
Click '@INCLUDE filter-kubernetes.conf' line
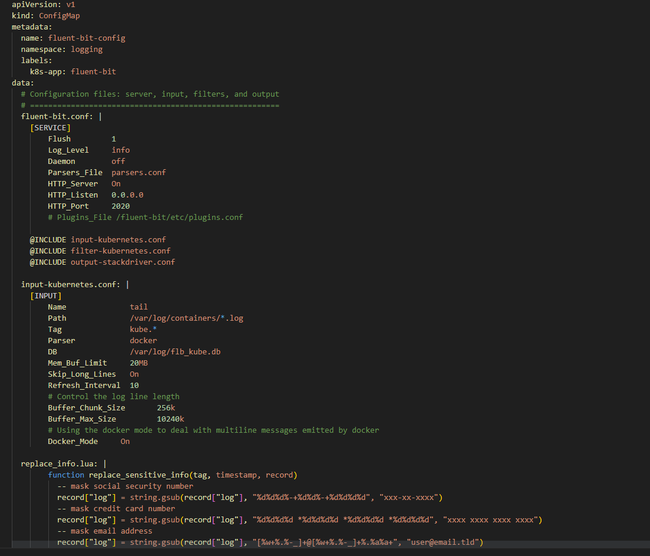click(x=100, y=251)
